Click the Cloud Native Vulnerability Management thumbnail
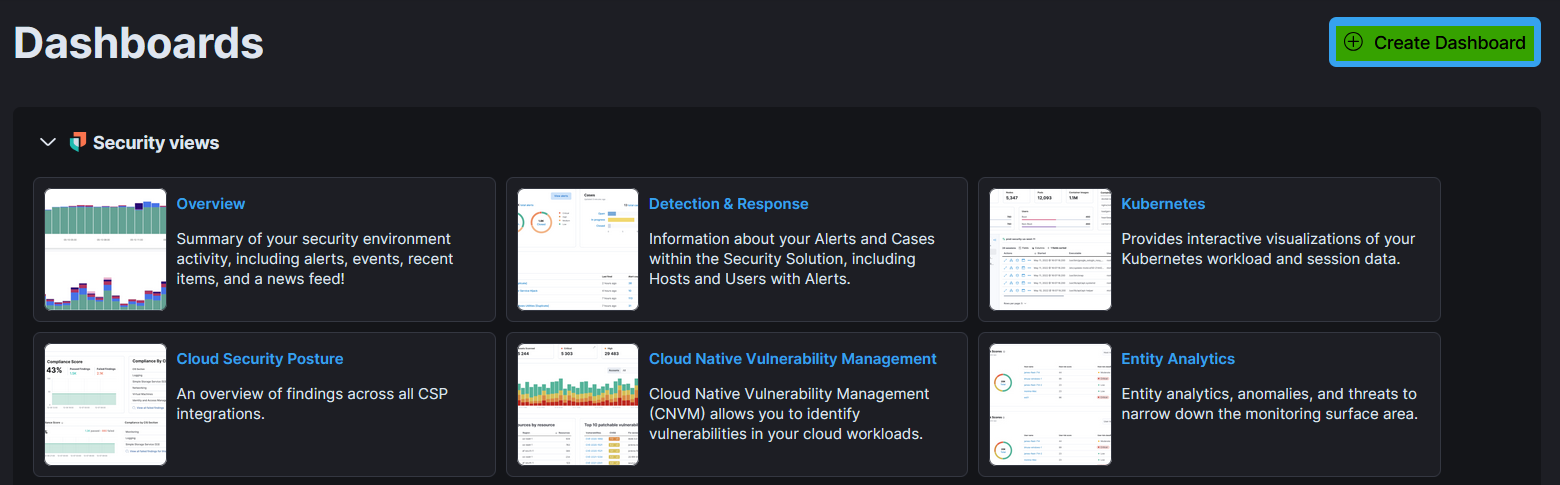The width and height of the screenshot is (1560, 485). coord(578,404)
